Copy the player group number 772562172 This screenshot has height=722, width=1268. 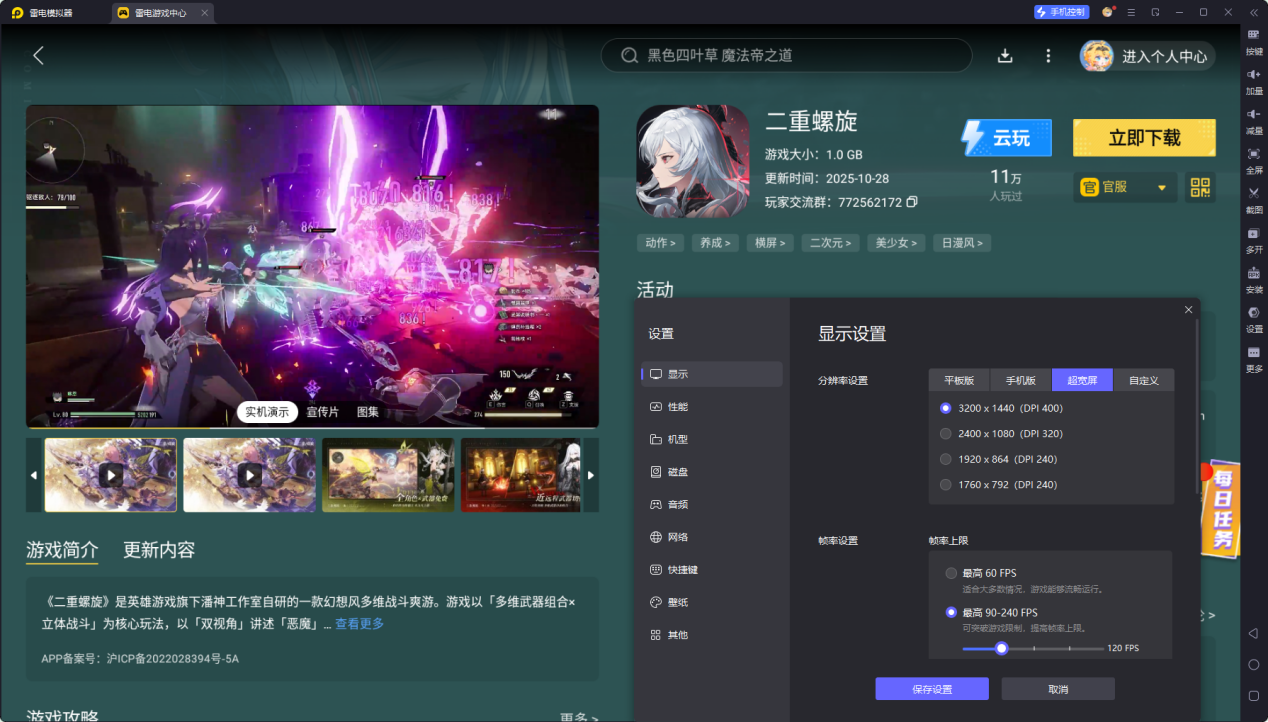pyautogui.click(x=911, y=202)
